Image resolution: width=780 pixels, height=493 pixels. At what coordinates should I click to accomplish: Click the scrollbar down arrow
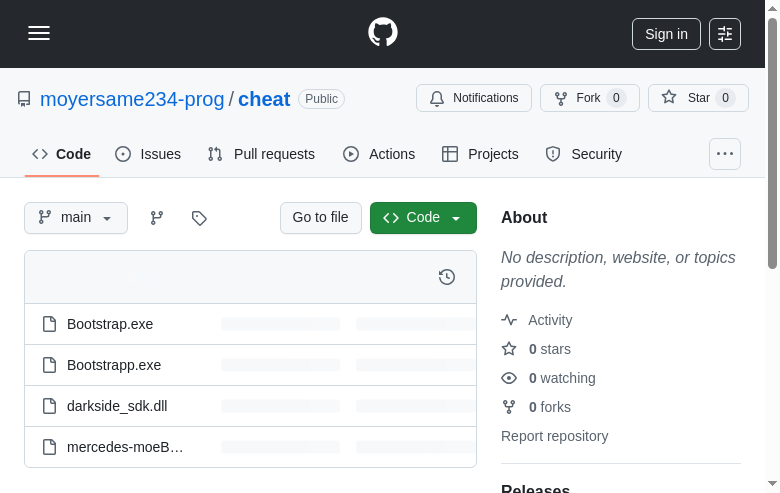tap(772, 484)
